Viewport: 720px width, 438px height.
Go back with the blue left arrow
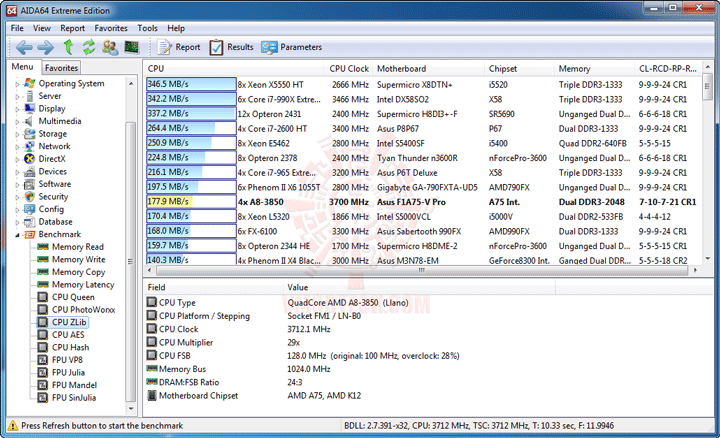click(24, 47)
